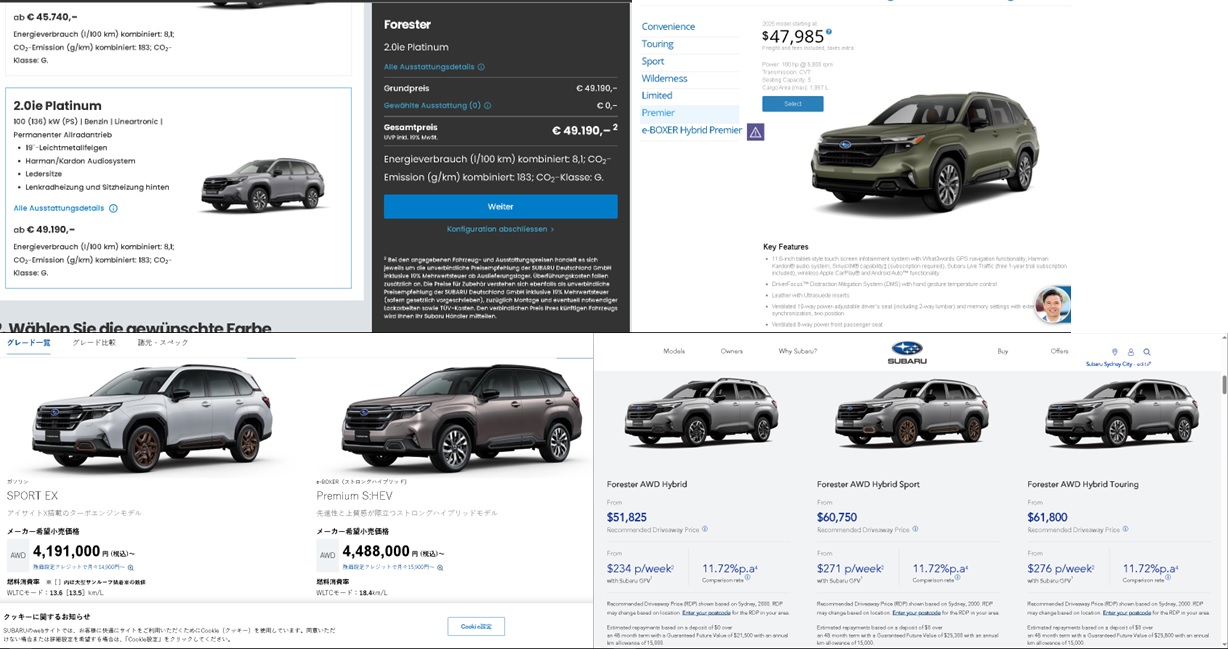The image size is (1228, 649).
Task: Open the Why Subaru? menu
Action: (798, 351)
